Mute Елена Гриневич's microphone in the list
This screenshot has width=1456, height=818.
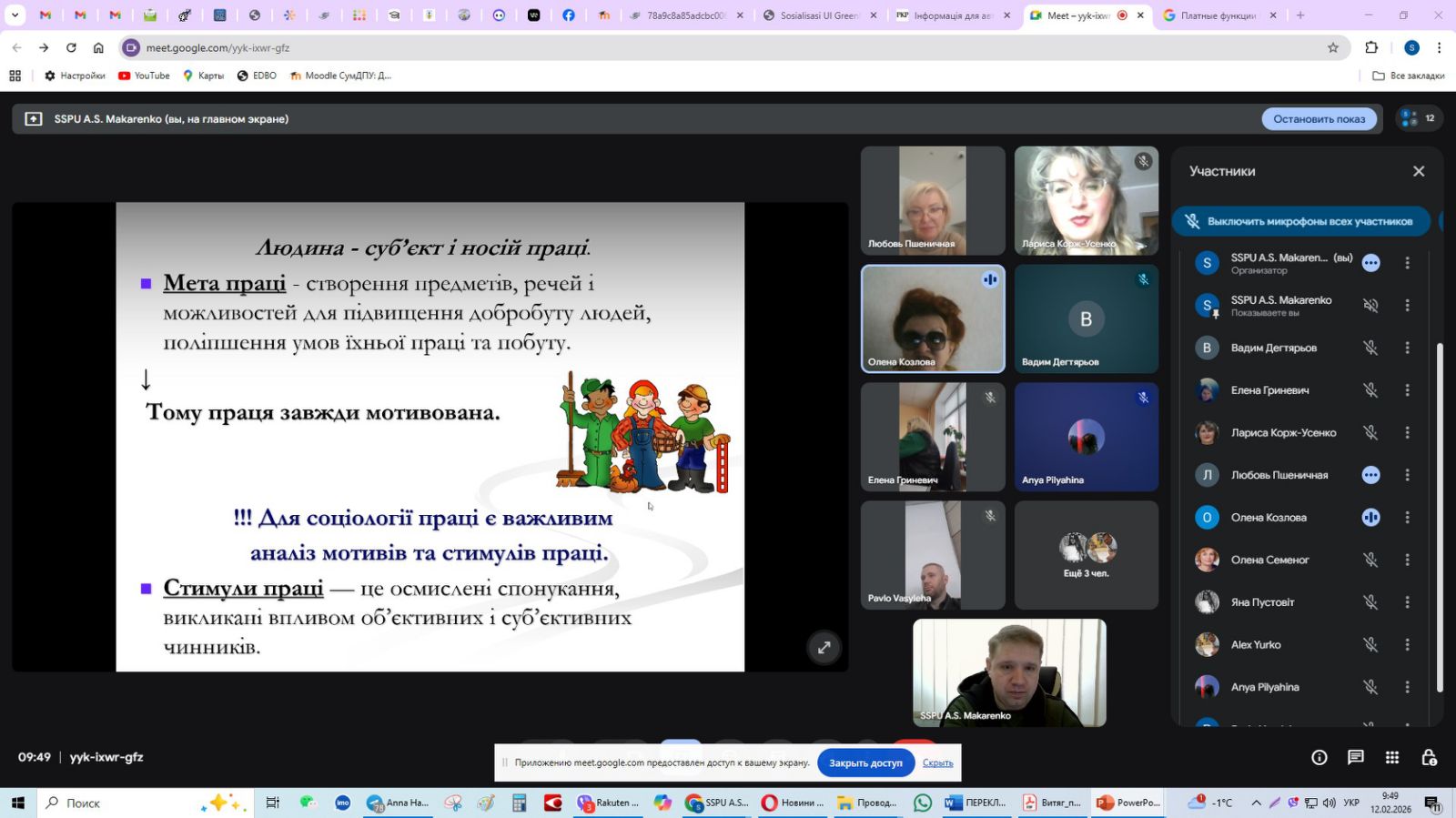click(1370, 390)
